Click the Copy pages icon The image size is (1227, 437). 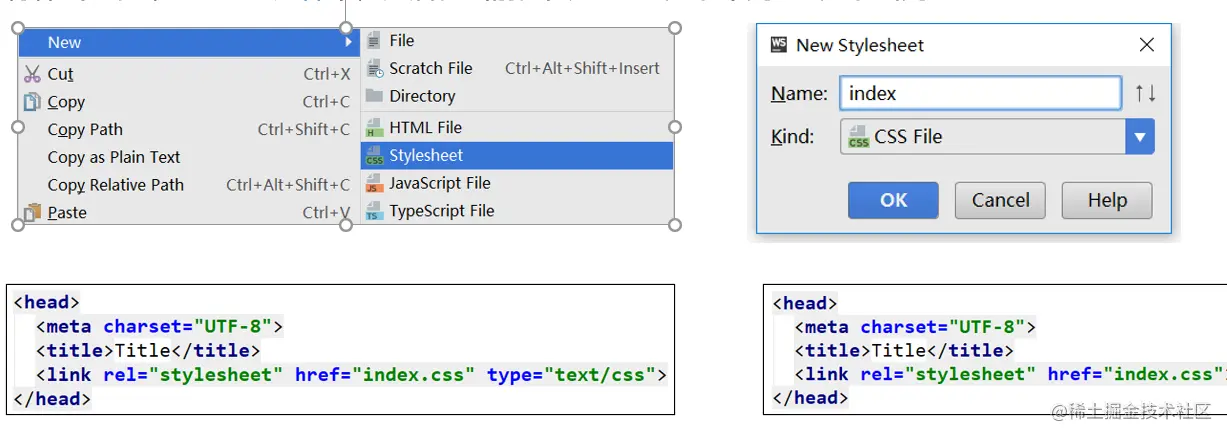[32, 102]
